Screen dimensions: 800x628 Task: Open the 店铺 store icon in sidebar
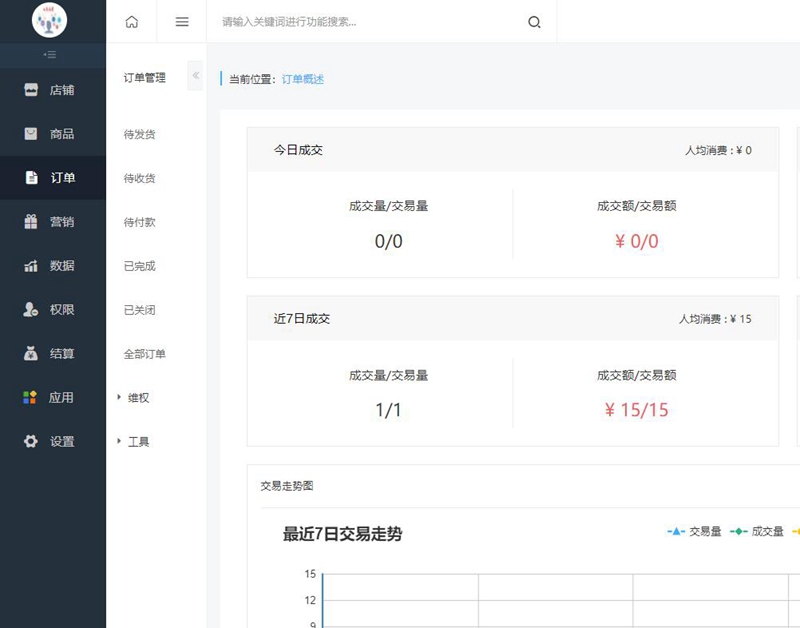(x=31, y=90)
